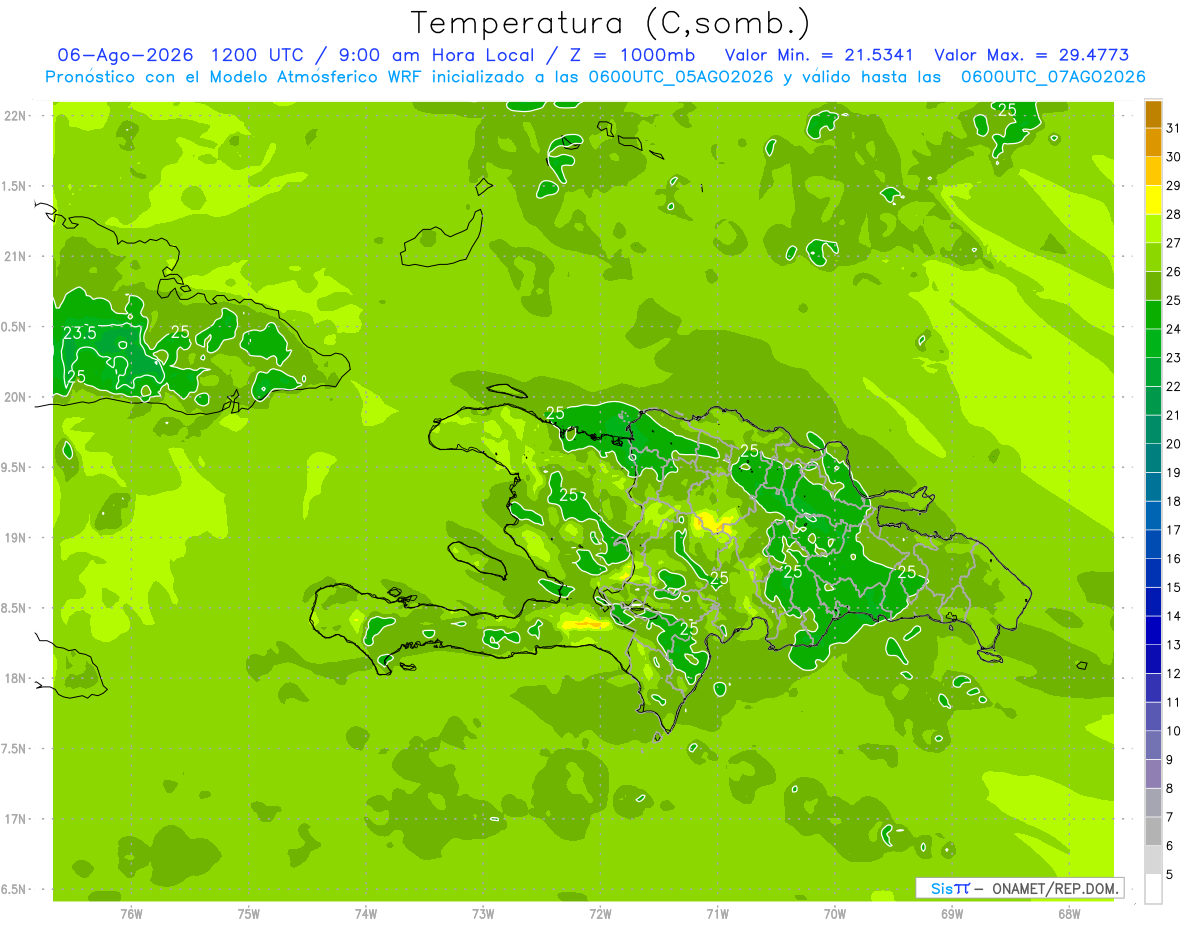Click the '74W' longitude axis label

pyautogui.click(x=366, y=914)
